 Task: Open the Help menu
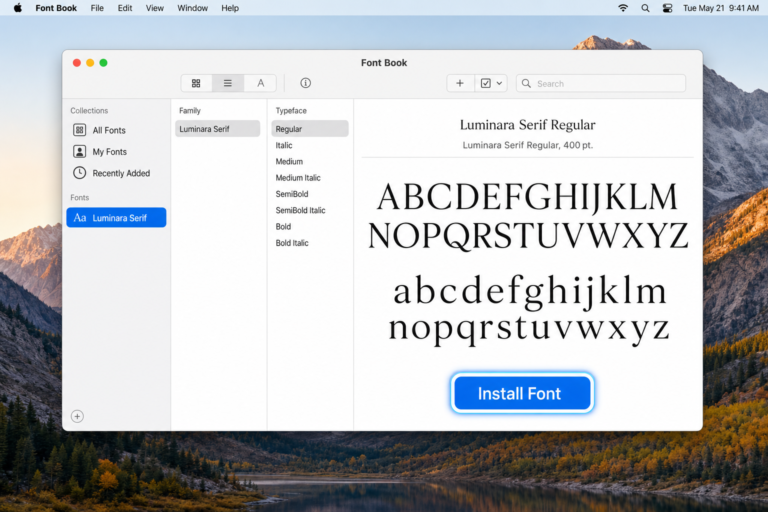(x=230, y=8)
